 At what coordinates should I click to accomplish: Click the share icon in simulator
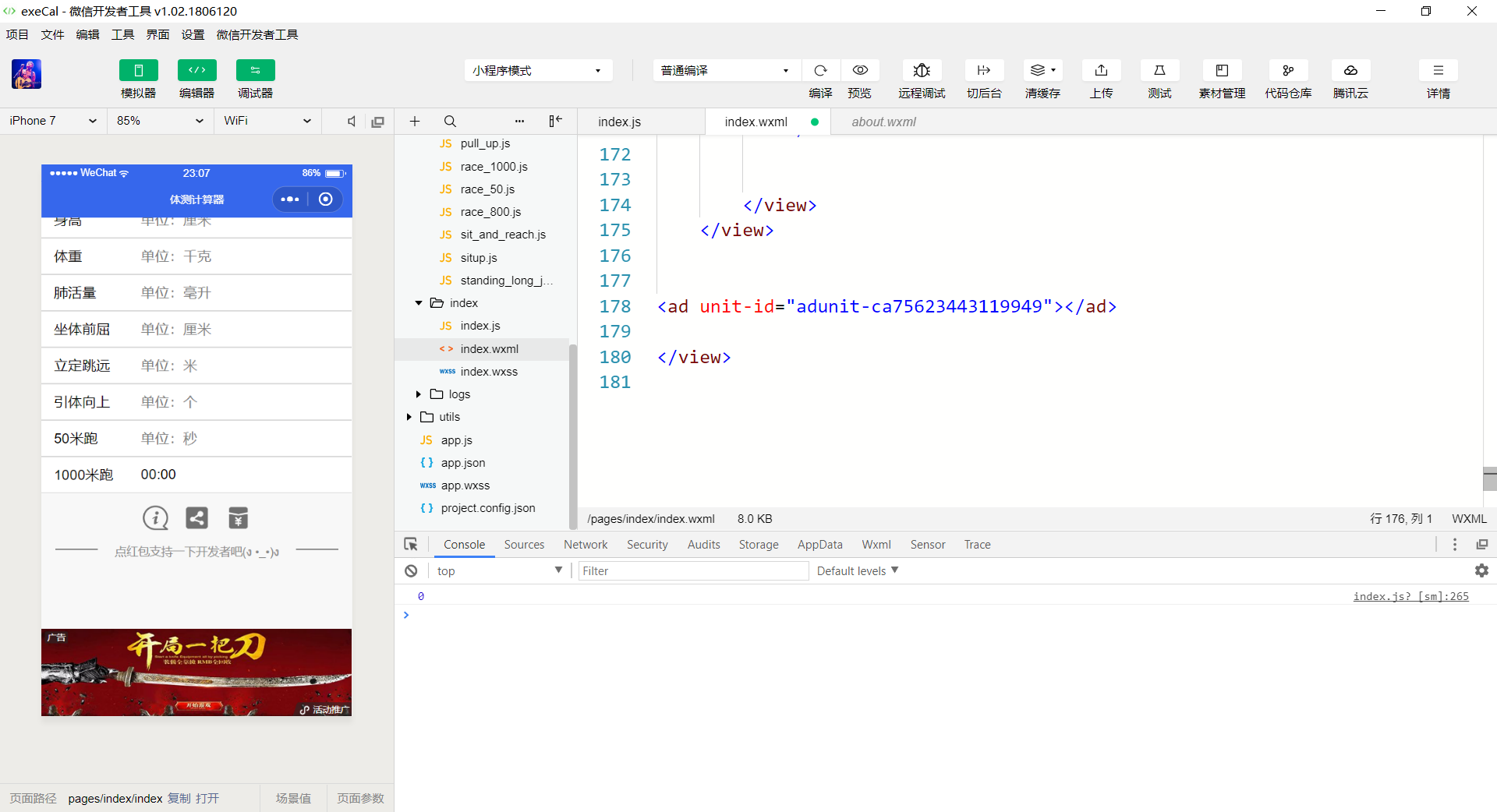coord(196,518)
